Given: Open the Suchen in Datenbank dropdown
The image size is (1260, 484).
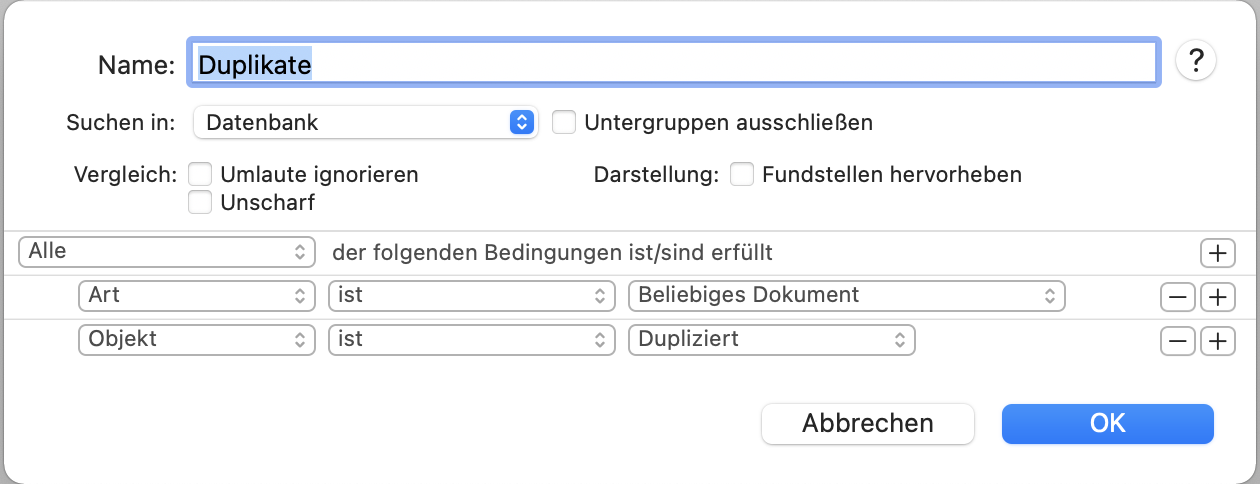Looking at the screenshot, I should [x=365, y=122].
